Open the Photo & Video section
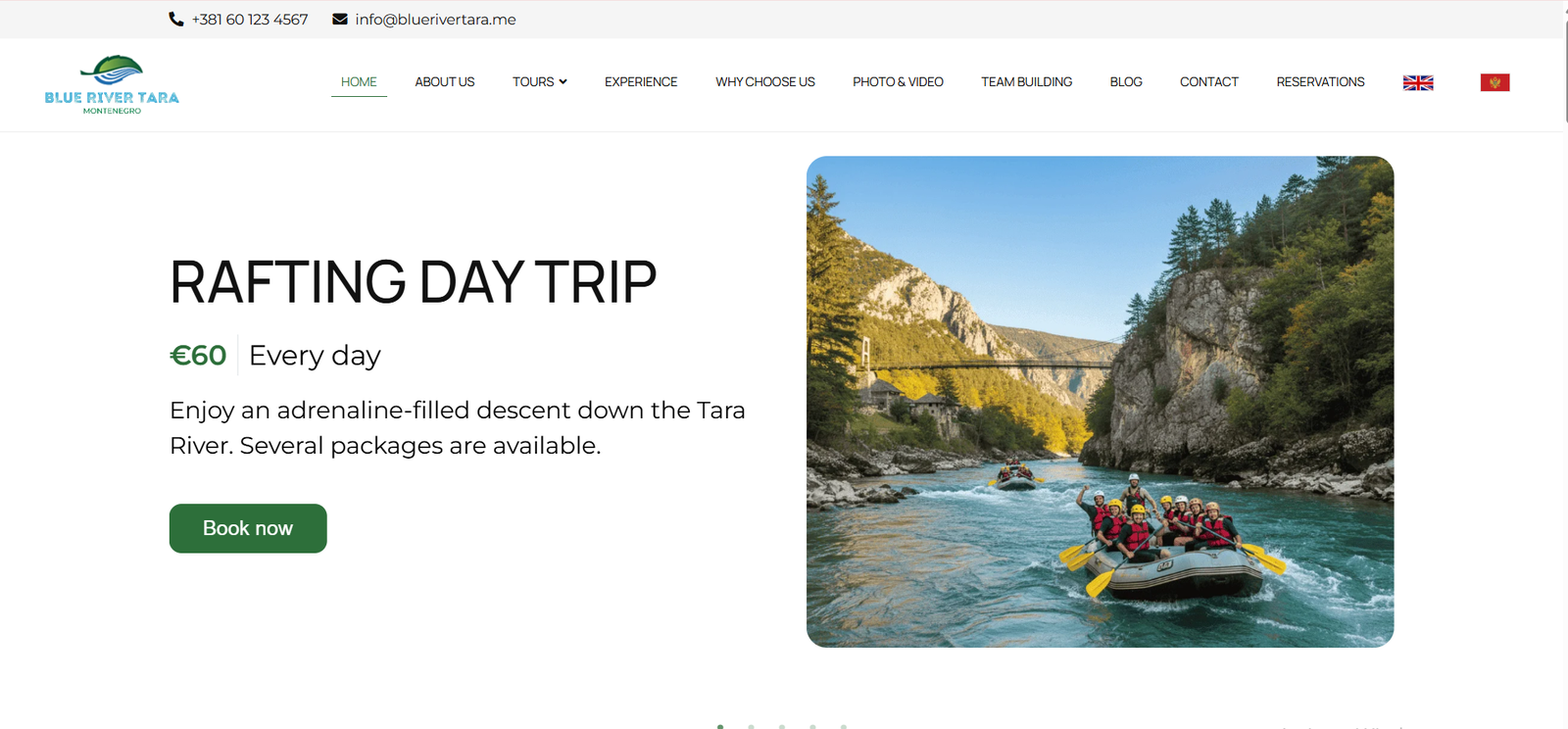Viewport: 1568px width, 729px height. pos(898,82)
